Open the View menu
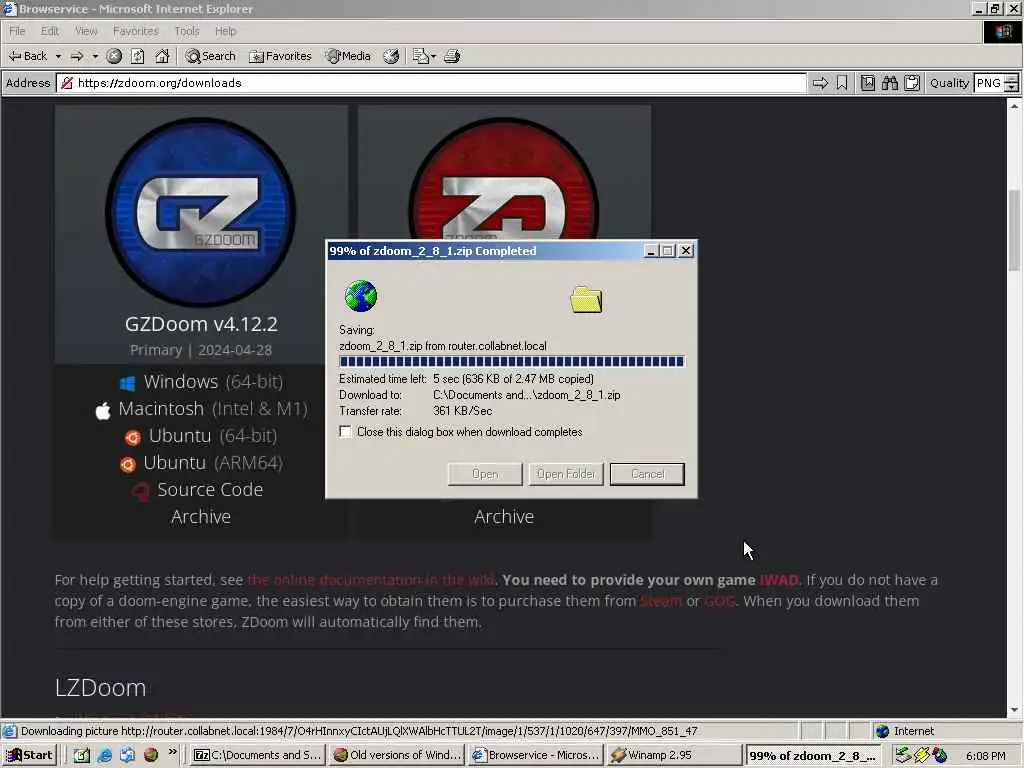 coord(86,31)
